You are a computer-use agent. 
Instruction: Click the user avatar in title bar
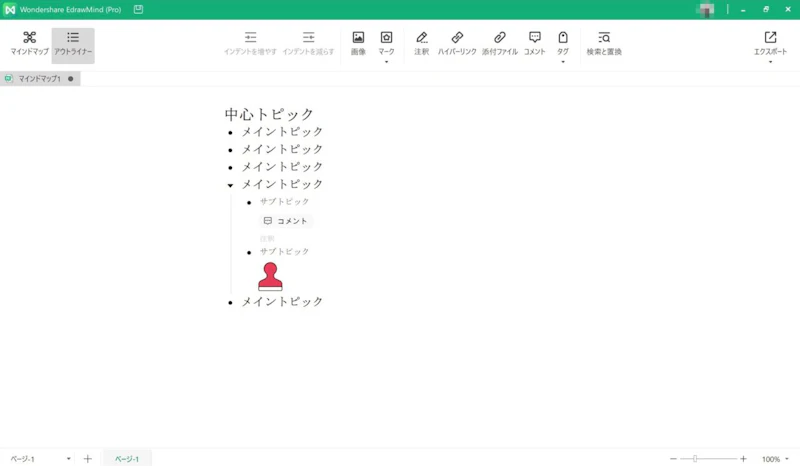(x=707, y=10)
